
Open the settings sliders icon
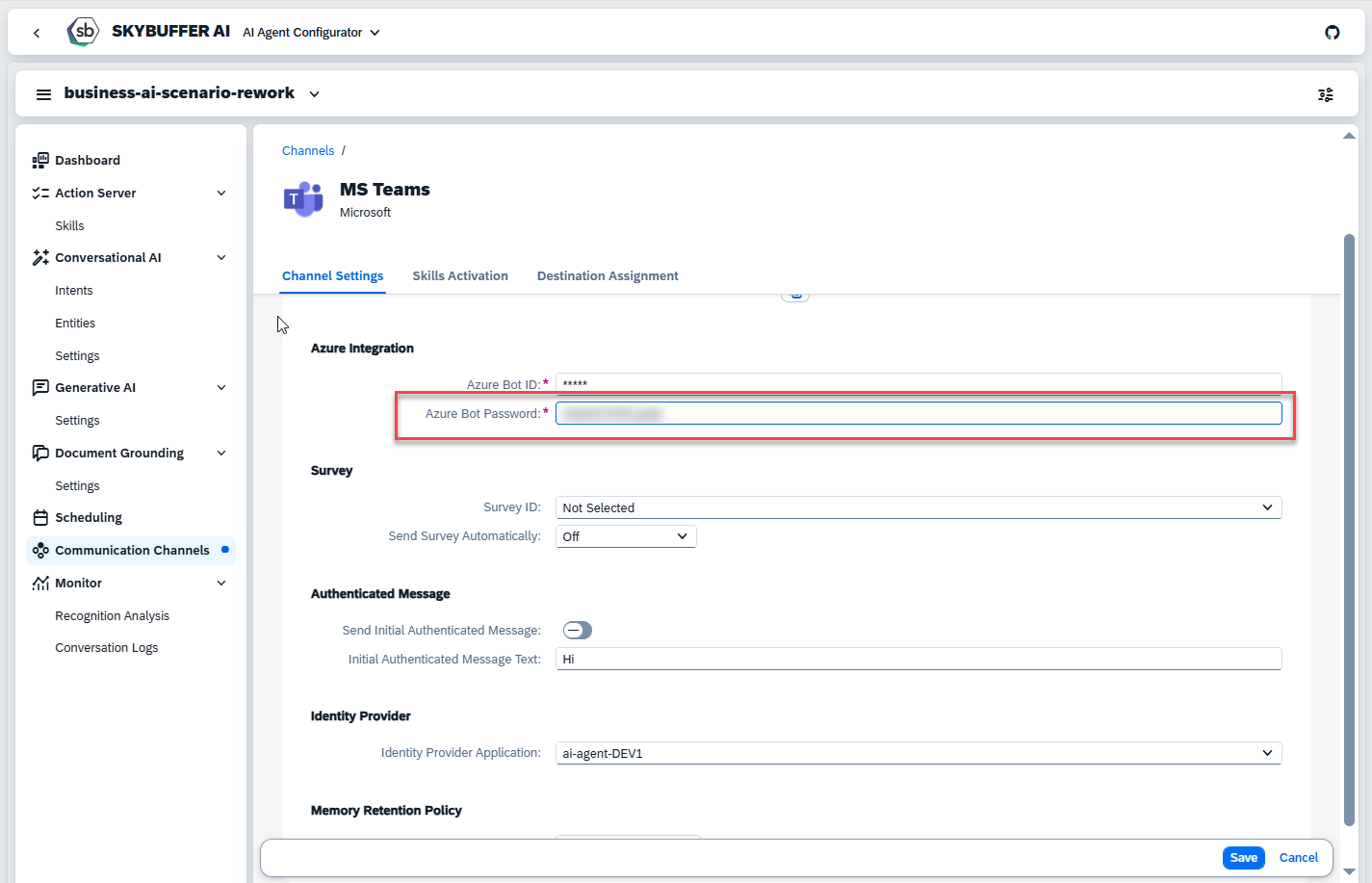tap(1326, 94)
